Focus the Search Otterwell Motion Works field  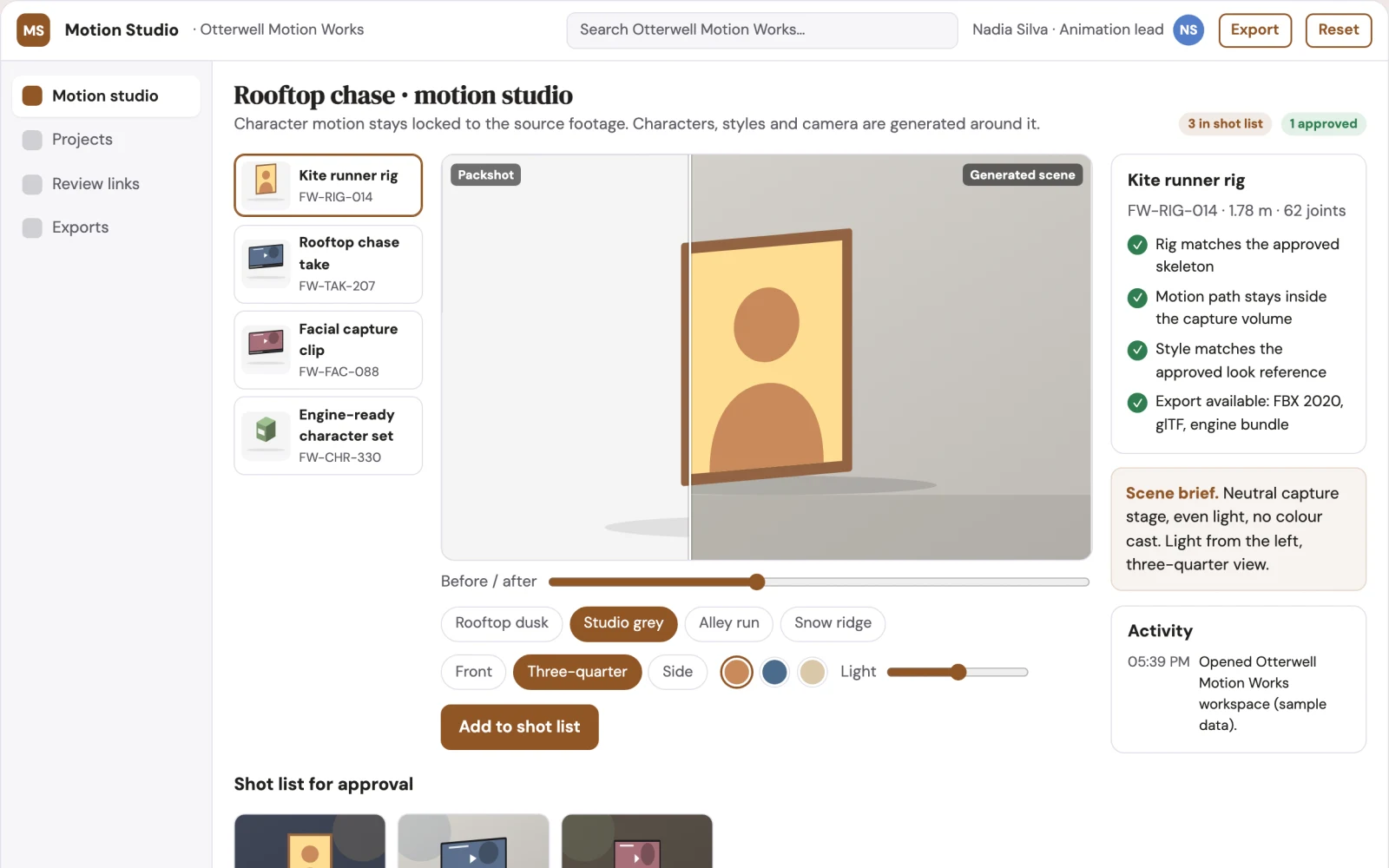point(762,30)
